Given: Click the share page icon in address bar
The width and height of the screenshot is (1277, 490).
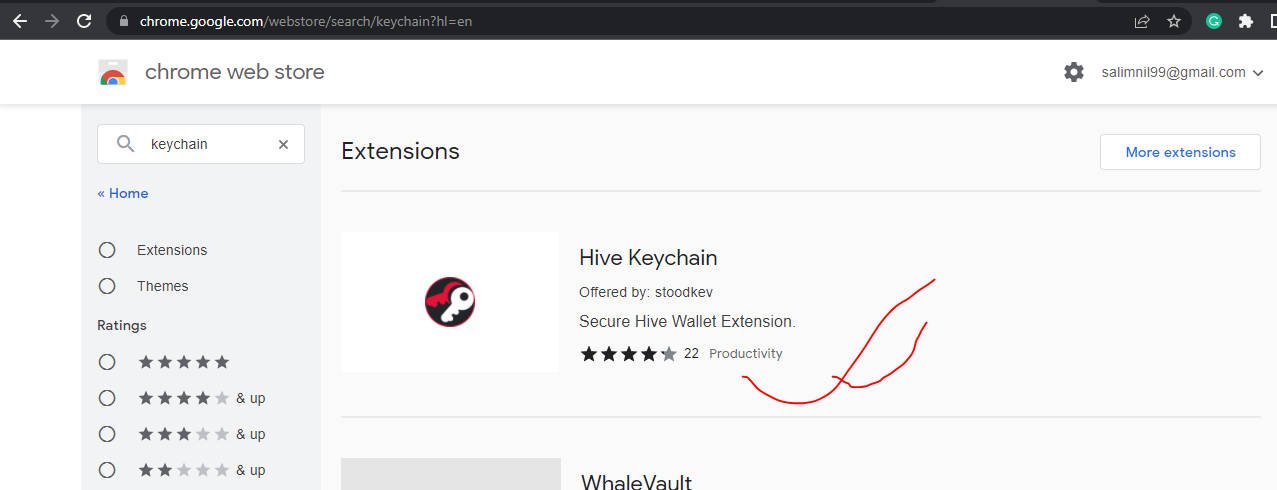Looking at the screenshot, I should click(x=1142, y=21).
